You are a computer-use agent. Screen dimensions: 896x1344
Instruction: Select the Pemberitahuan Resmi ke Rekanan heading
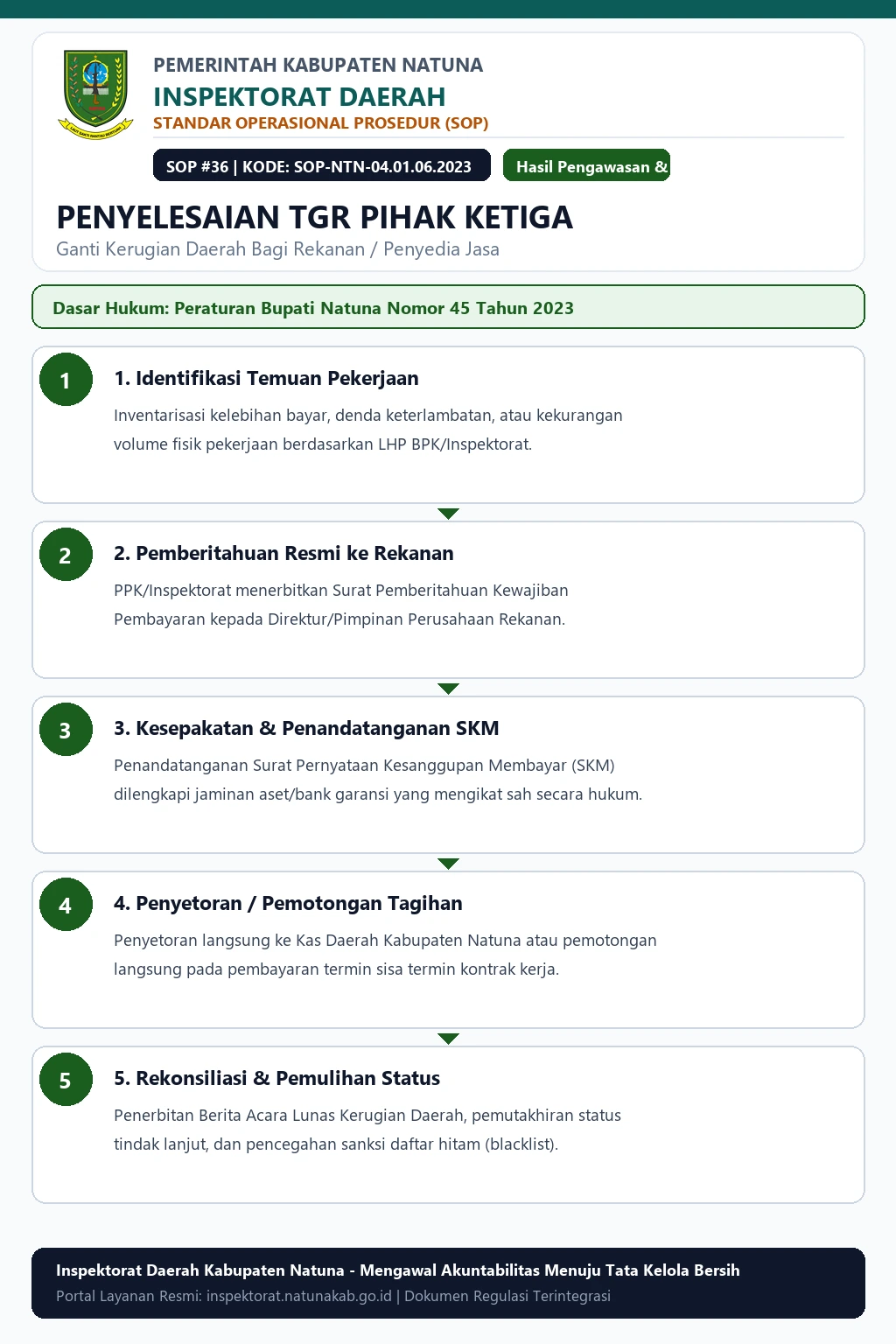pos(283,553)
